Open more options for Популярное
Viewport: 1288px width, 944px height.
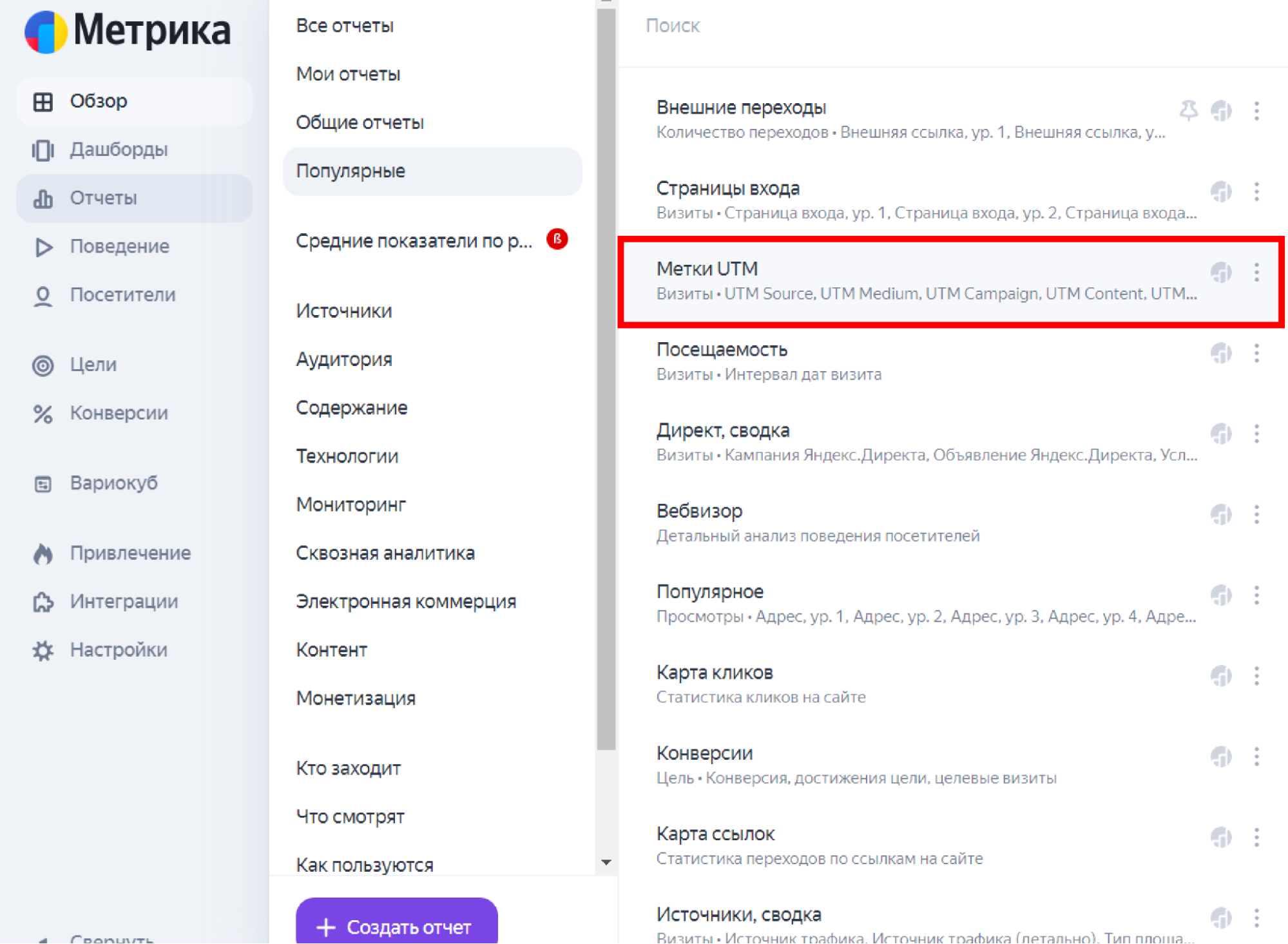coord(1256,595)
